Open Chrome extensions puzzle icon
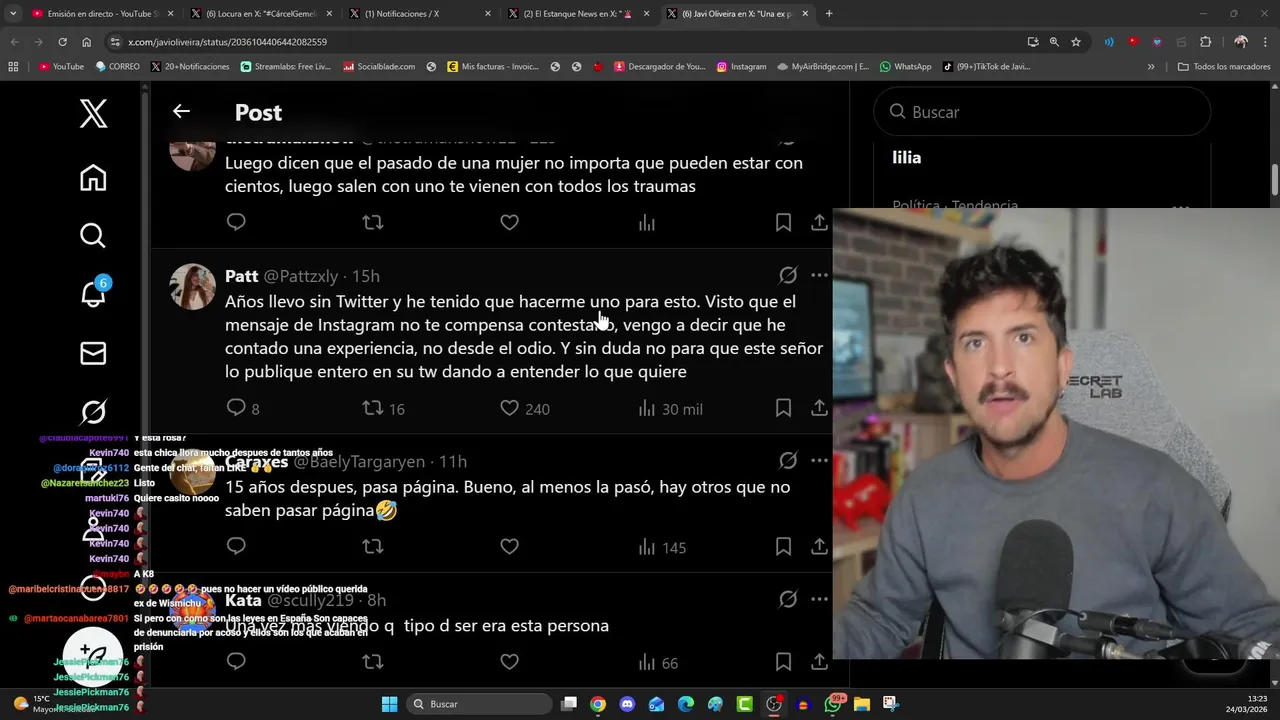This screenshot has height=720, width=1280. click(x=1205, y=42)
